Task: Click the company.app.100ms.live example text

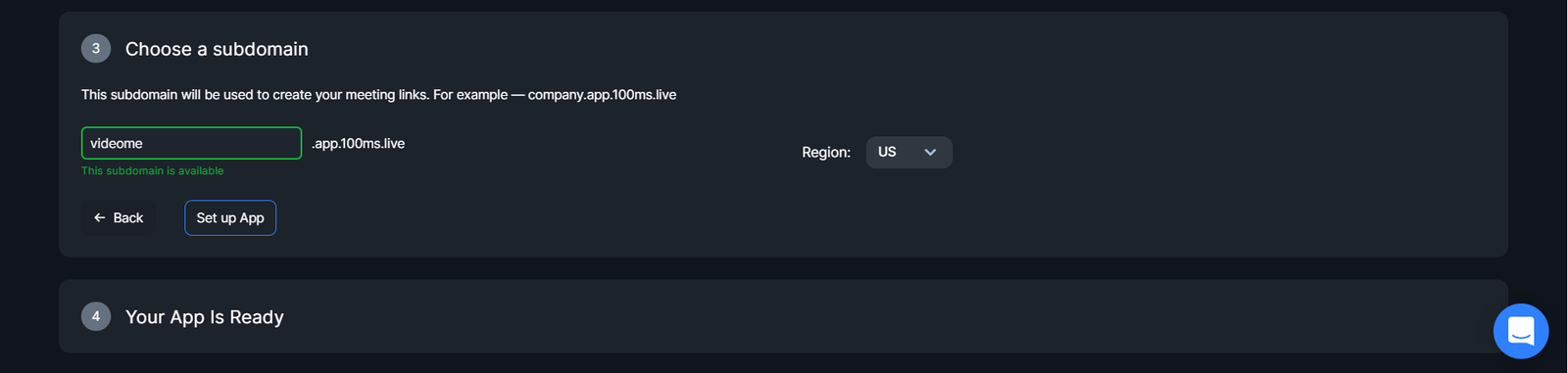Action: point(602,95)
